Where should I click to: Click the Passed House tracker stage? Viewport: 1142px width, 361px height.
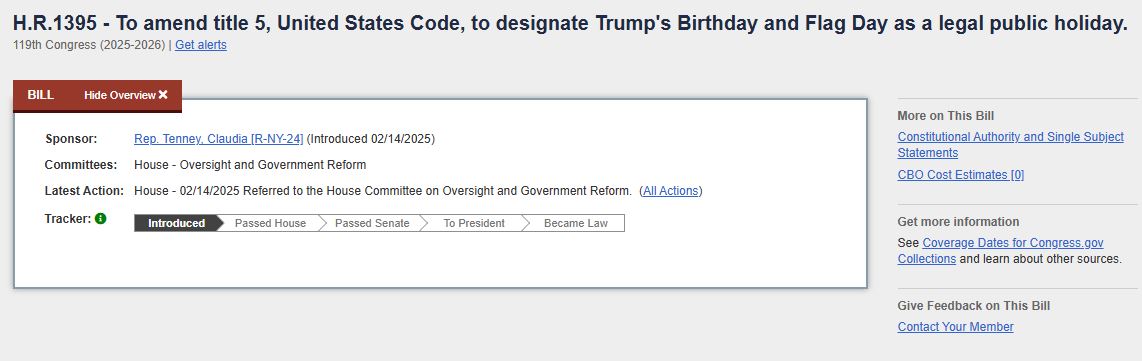tap(270, 223)
